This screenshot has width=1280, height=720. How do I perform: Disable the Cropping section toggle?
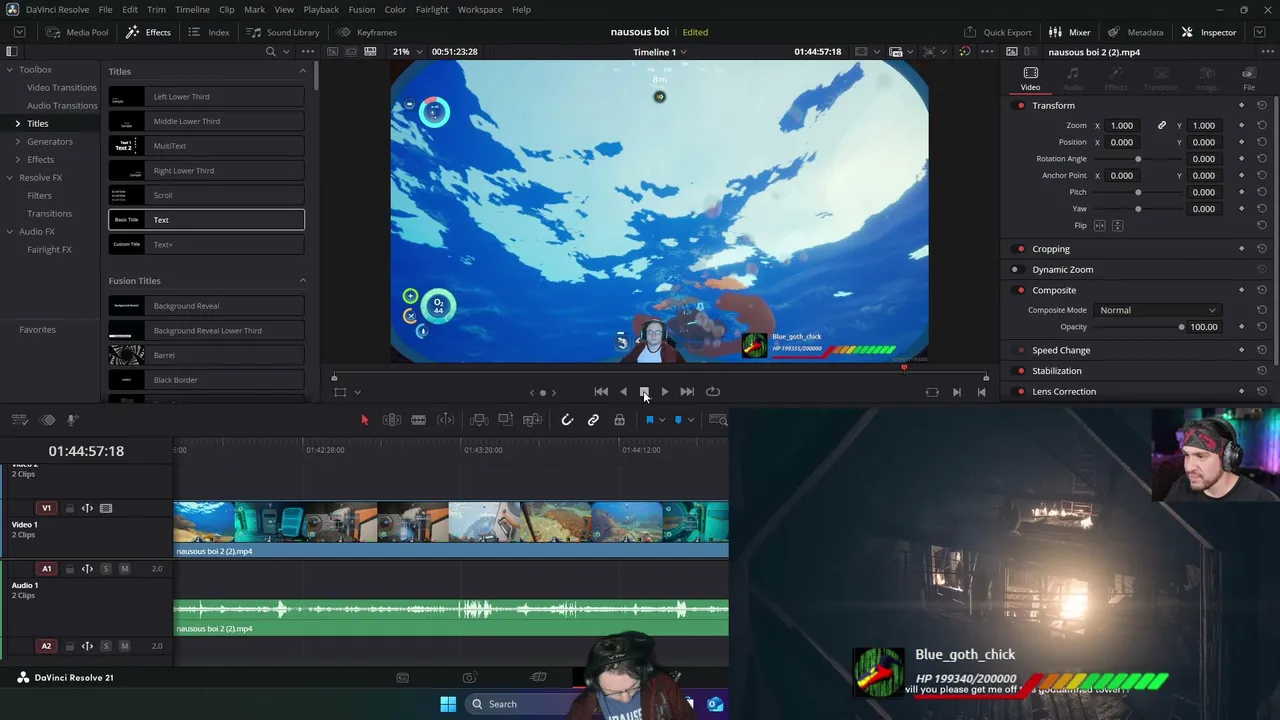click(1020, 249)
